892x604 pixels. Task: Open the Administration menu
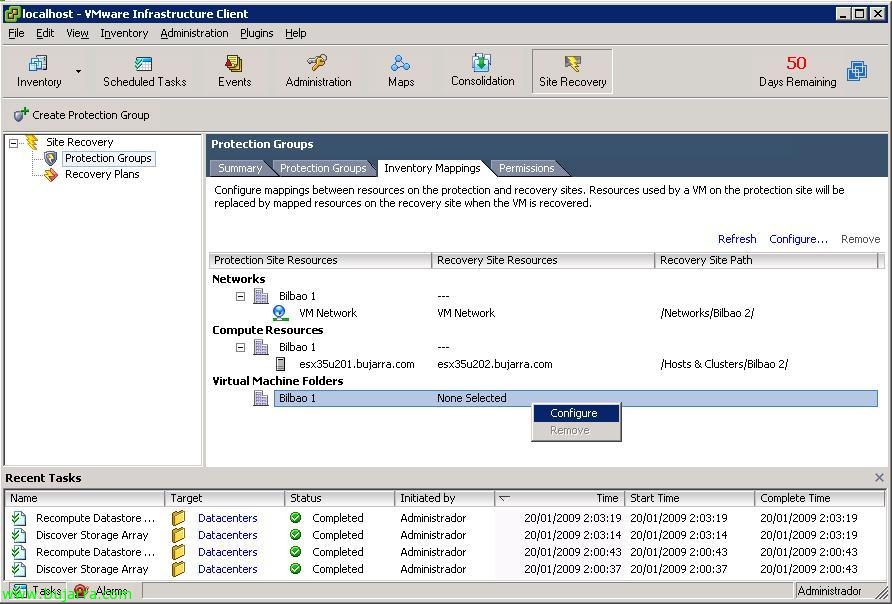point(194,33)
